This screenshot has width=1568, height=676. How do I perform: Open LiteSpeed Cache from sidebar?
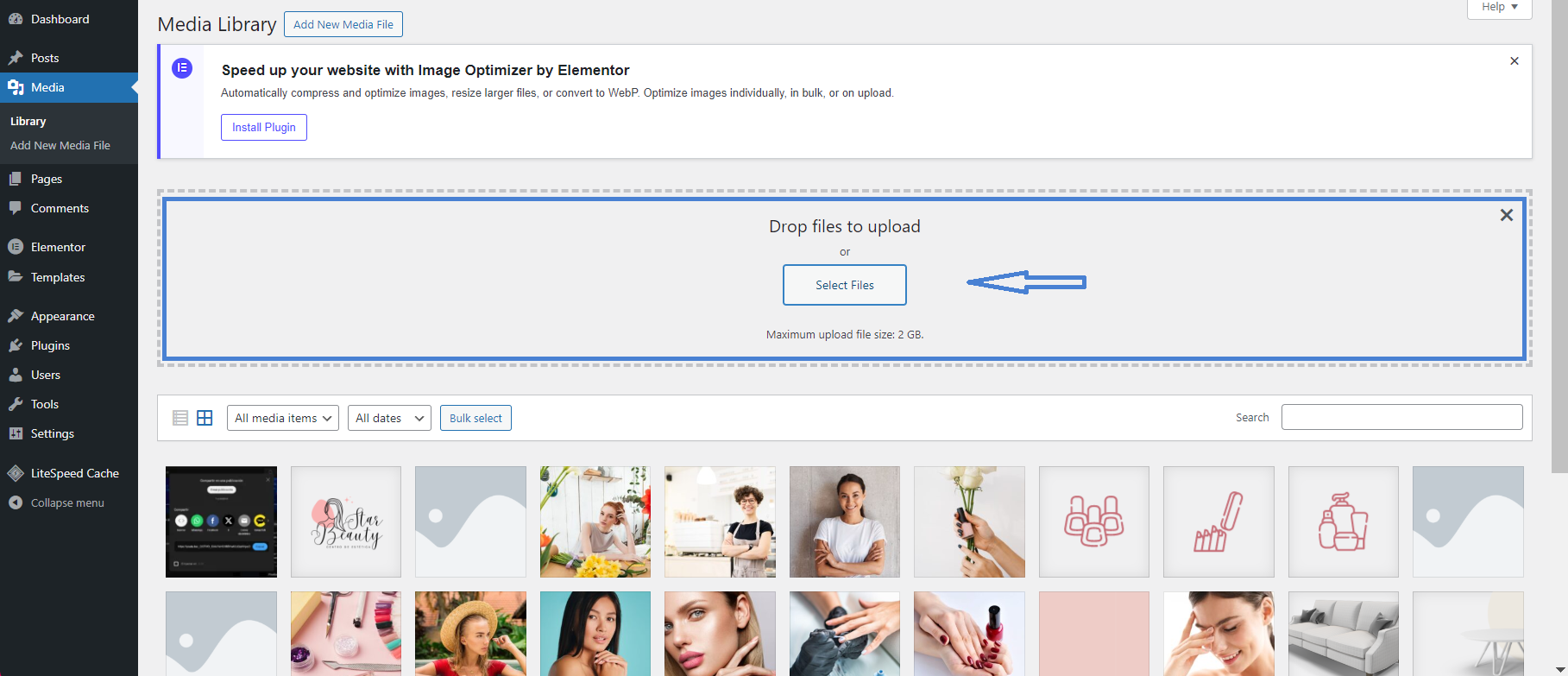pos(74,473)
